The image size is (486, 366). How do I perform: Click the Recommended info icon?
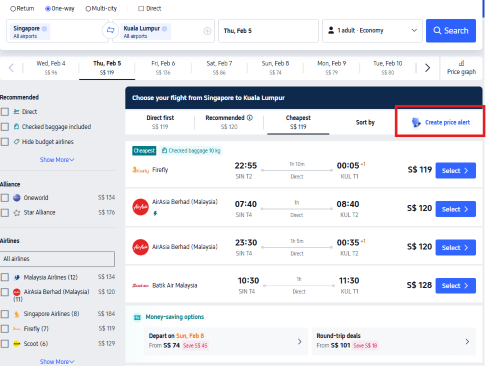[250, 118]
